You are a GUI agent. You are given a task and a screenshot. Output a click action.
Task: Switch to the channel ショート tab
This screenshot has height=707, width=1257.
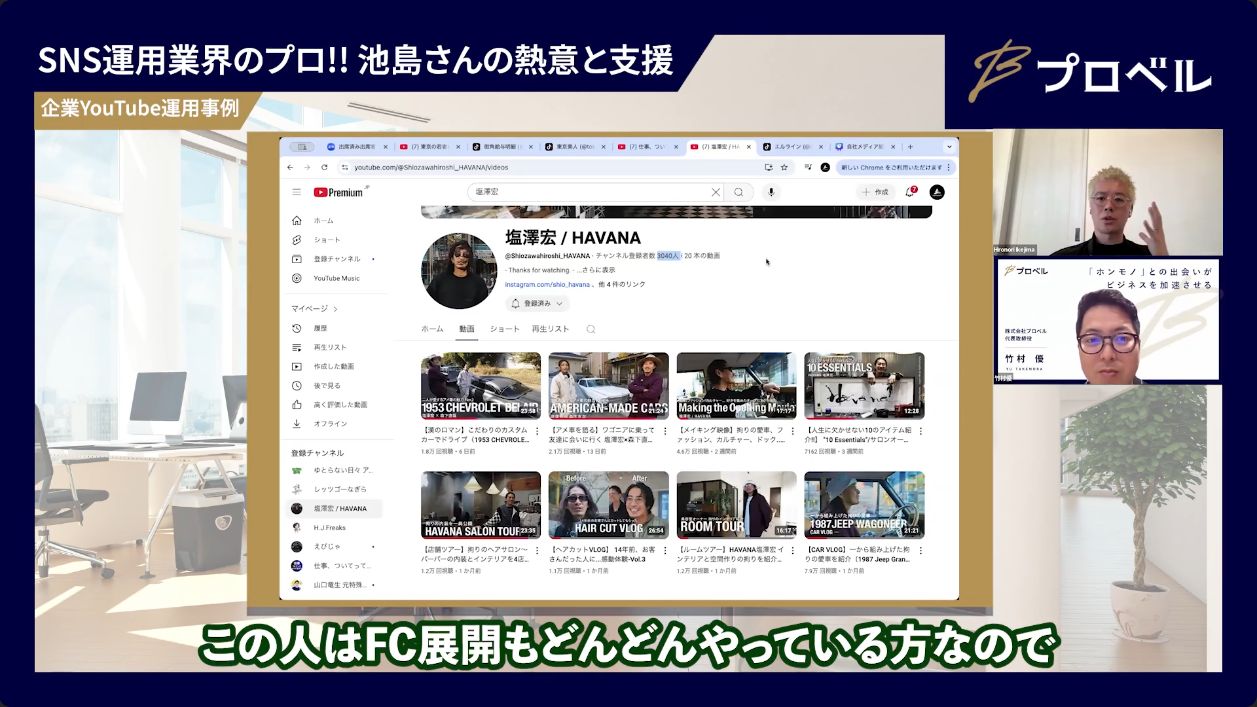pos(504,329)
